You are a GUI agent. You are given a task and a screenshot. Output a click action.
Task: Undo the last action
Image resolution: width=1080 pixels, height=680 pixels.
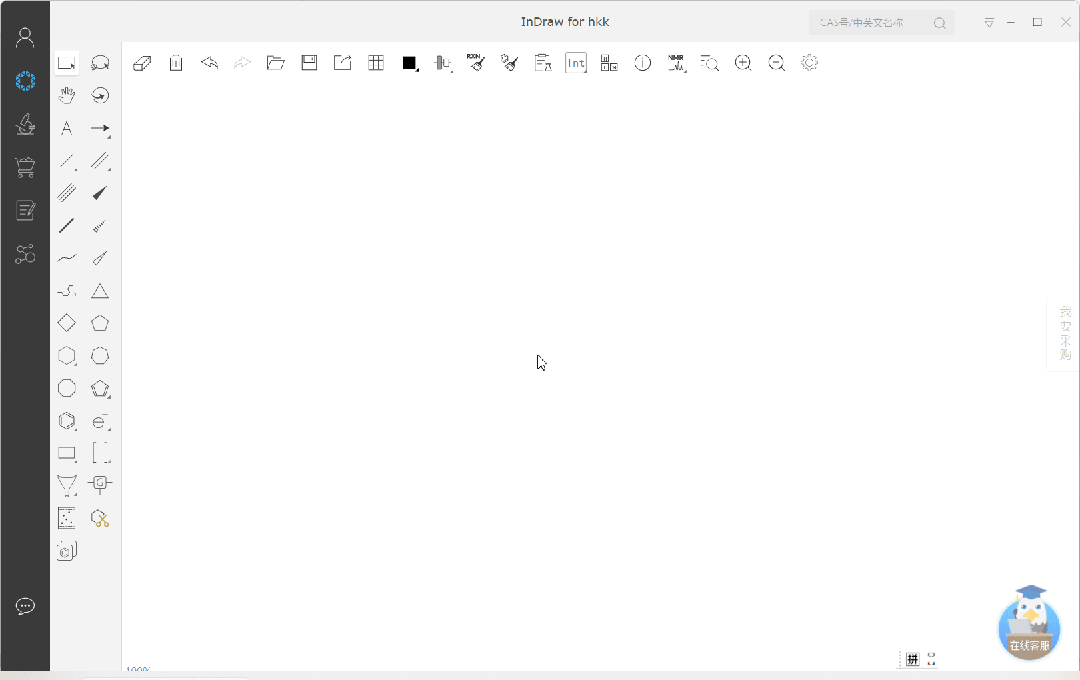coord(209,63)
